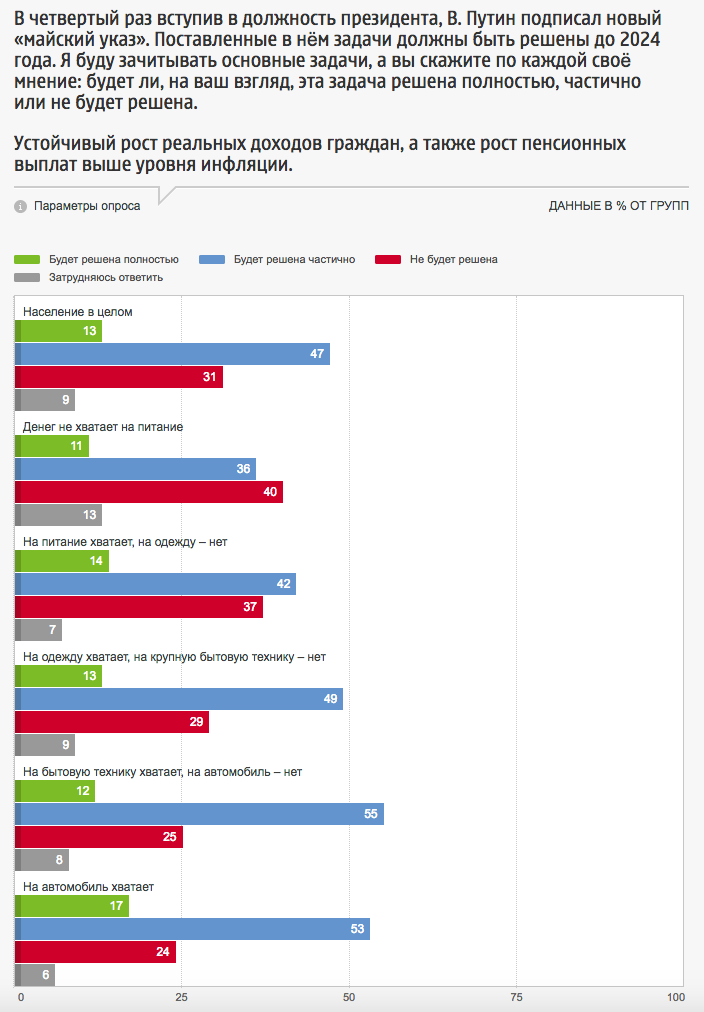Click the blue 55 bar under На бытовую технику

pyautogui.click(x=200, y=814)
